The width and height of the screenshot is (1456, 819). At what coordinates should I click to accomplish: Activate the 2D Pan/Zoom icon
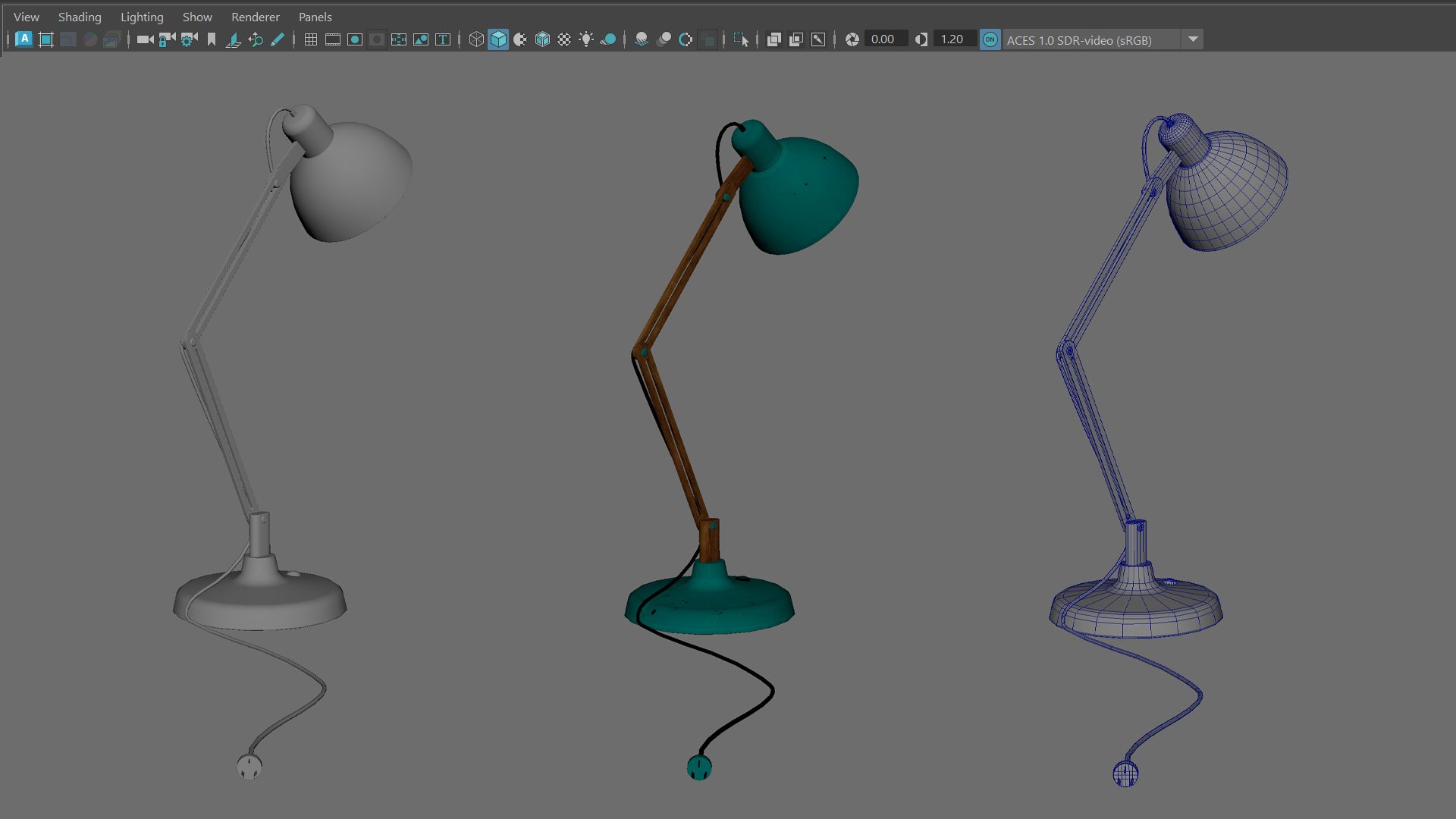[x=256, y=39]
